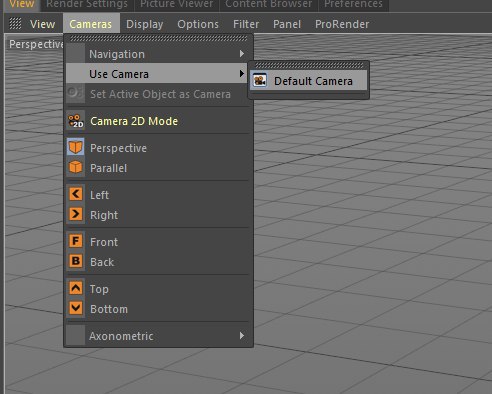
Task: Click the Default Camera film icon
Action: coord(260,81)
